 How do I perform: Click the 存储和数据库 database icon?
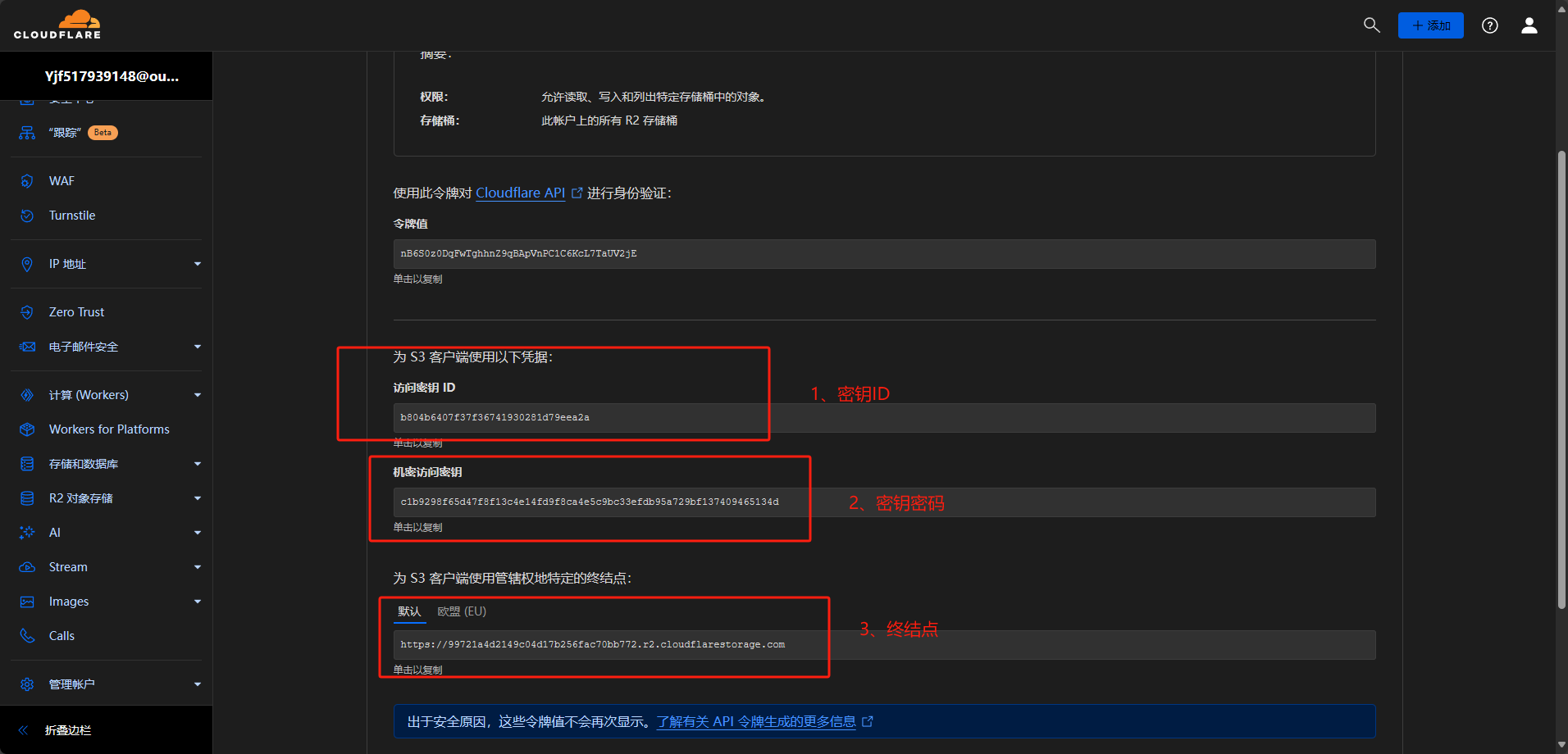pyautogui.click(x=27, y=464)
